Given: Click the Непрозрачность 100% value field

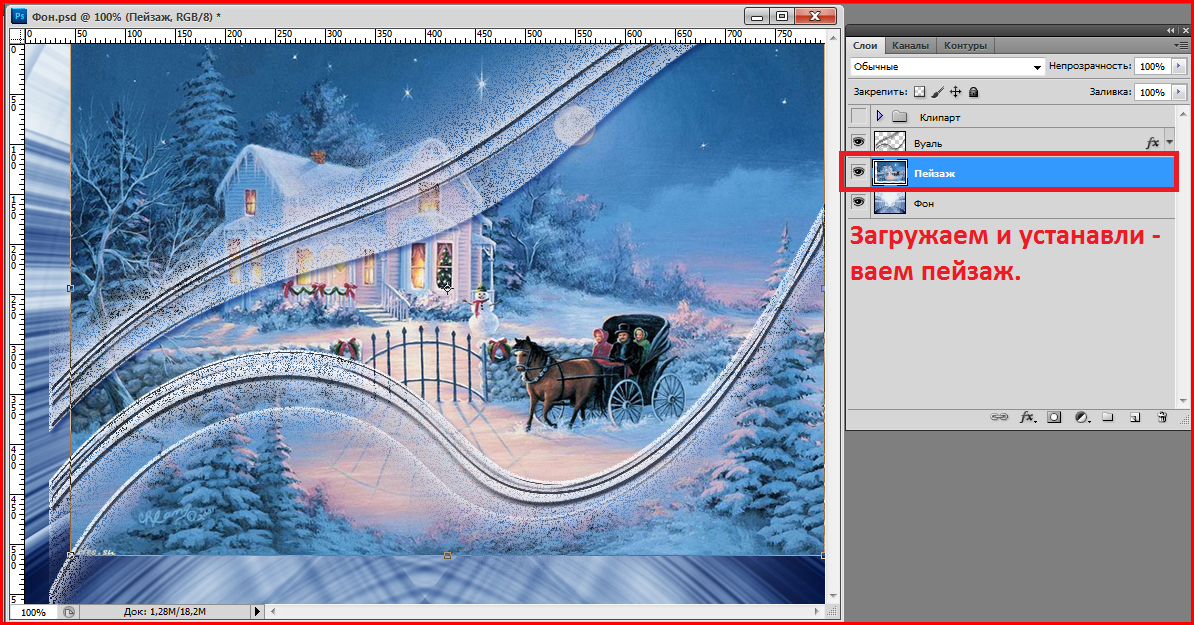Looking at the screenshot, I should tap(1152, 66).
